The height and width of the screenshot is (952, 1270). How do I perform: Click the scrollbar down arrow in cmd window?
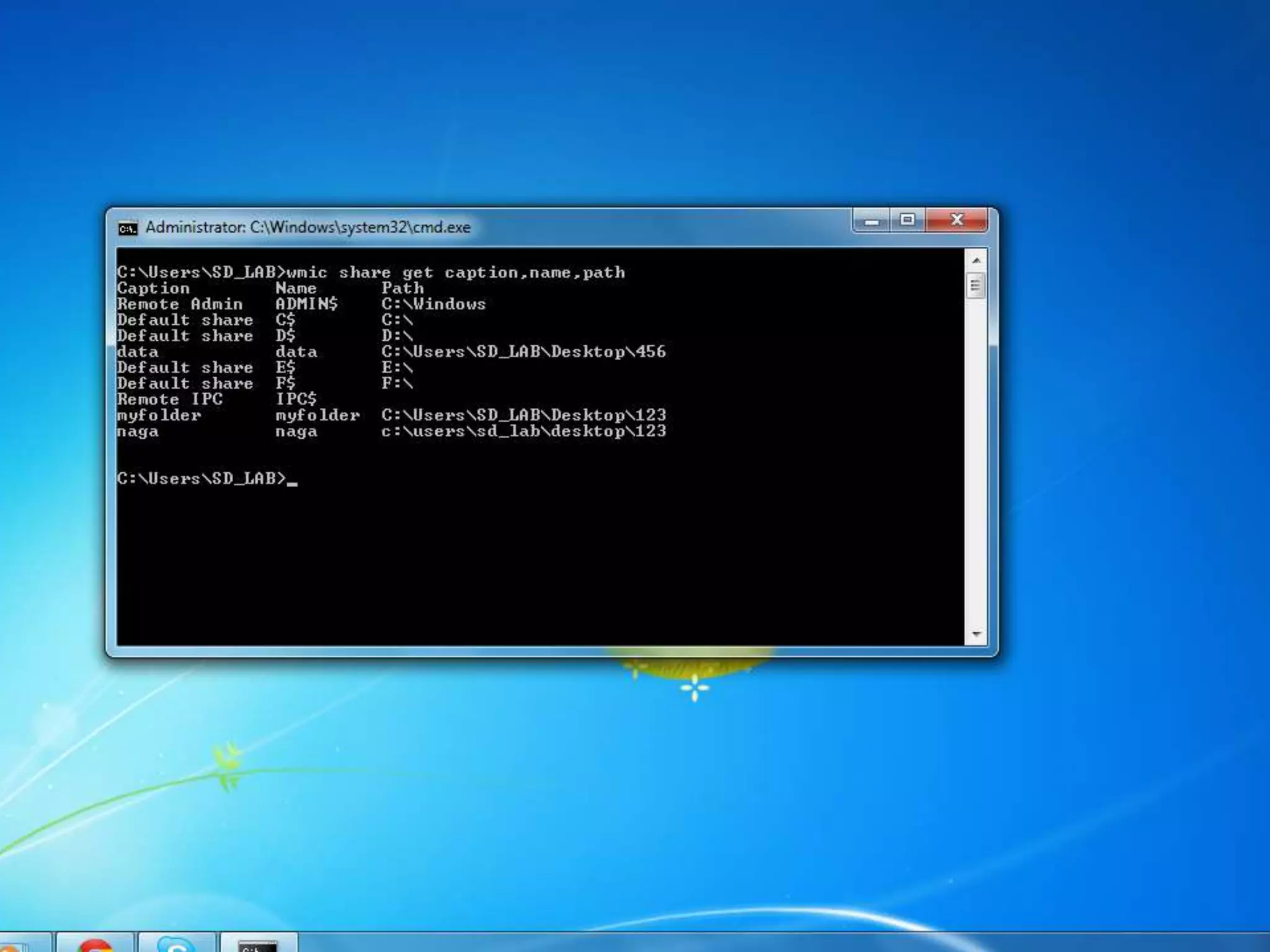pyautogui.click(x=976, y=634)
